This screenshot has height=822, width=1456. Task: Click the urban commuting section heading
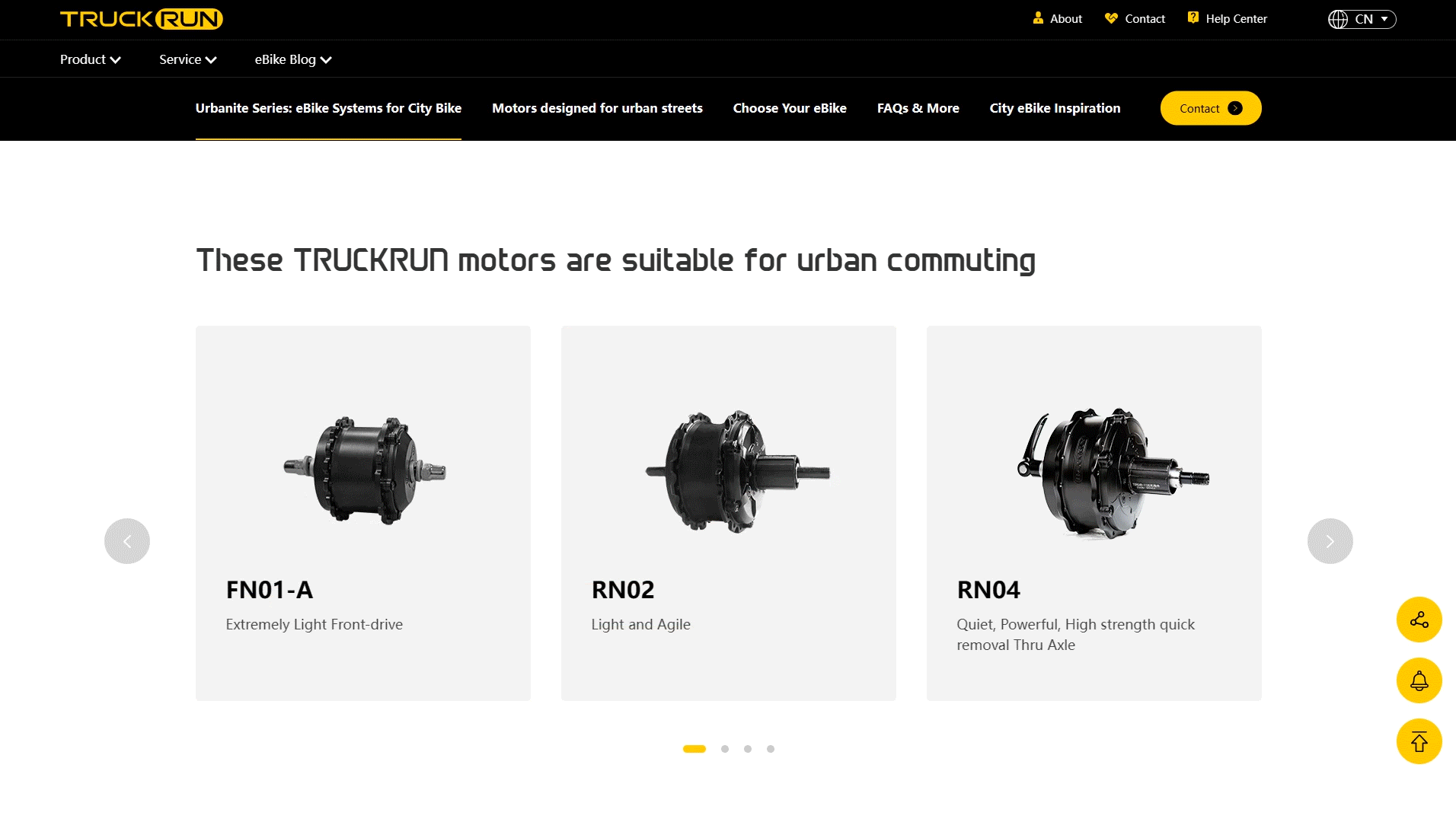615,260
